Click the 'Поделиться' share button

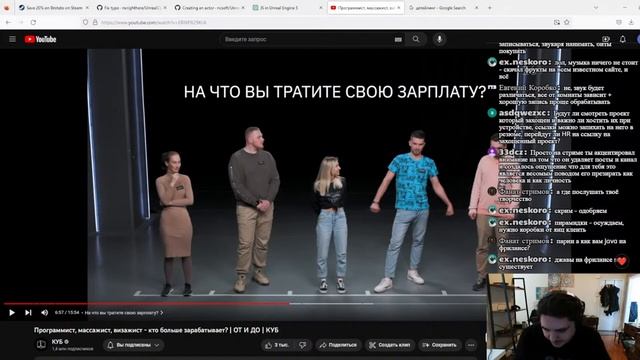click(x=338, y=345)
